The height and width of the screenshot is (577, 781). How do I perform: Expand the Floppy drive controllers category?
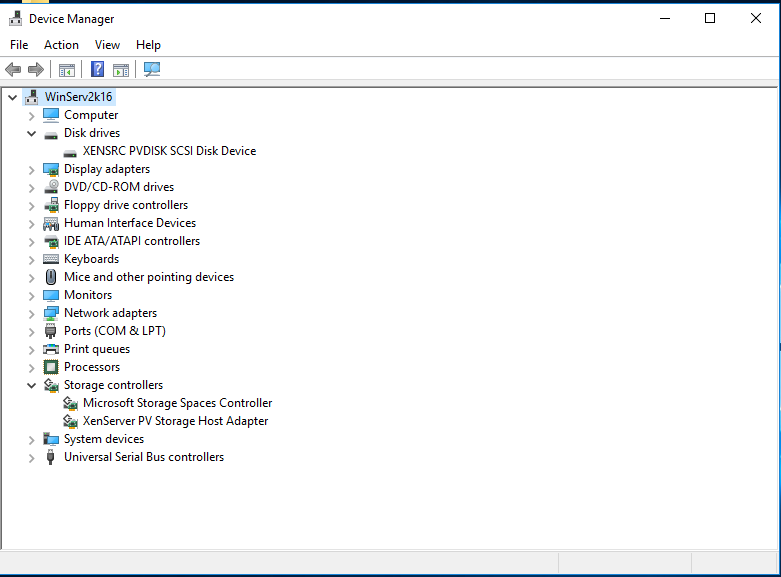[x=31, y=206]
